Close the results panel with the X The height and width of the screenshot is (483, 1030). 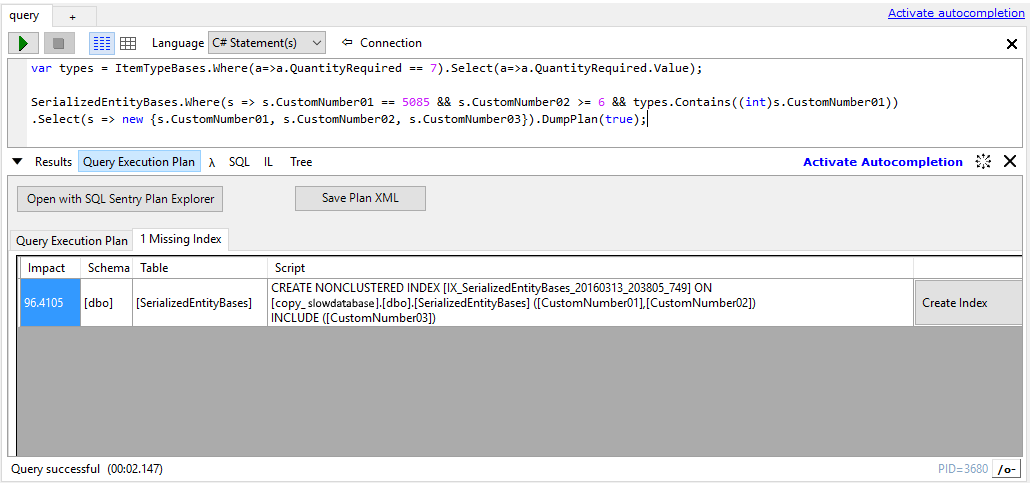click(x=1010, y=162)
